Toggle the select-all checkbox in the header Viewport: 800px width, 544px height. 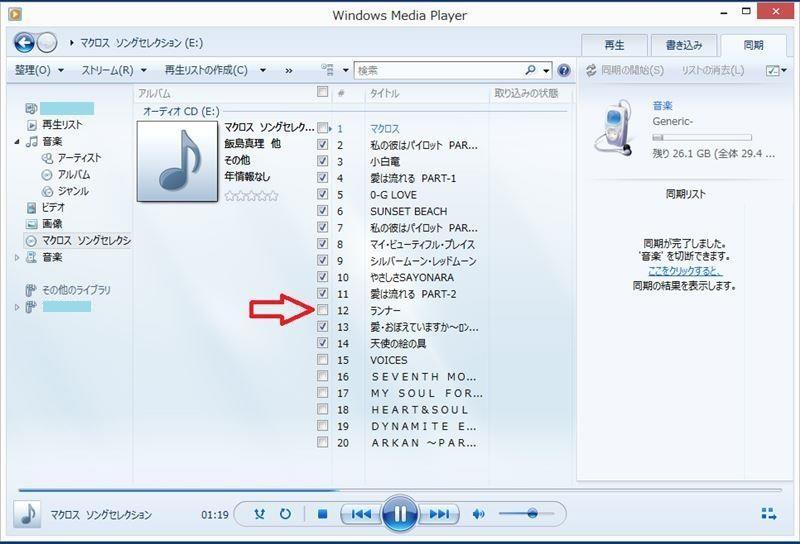(x=322, y=92)
